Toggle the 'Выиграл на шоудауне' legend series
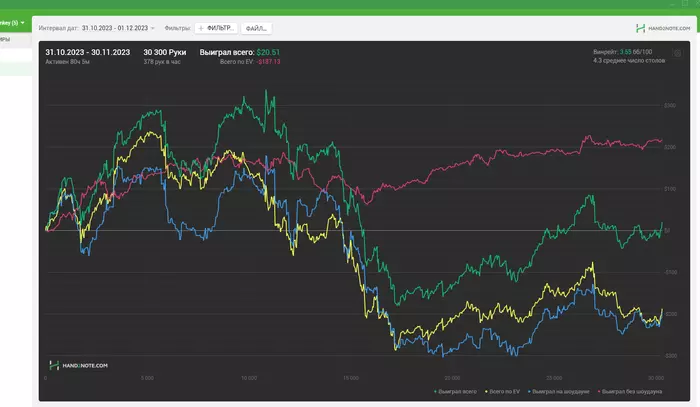This screenshot has width=700, height=407. [x=558, y=391]
